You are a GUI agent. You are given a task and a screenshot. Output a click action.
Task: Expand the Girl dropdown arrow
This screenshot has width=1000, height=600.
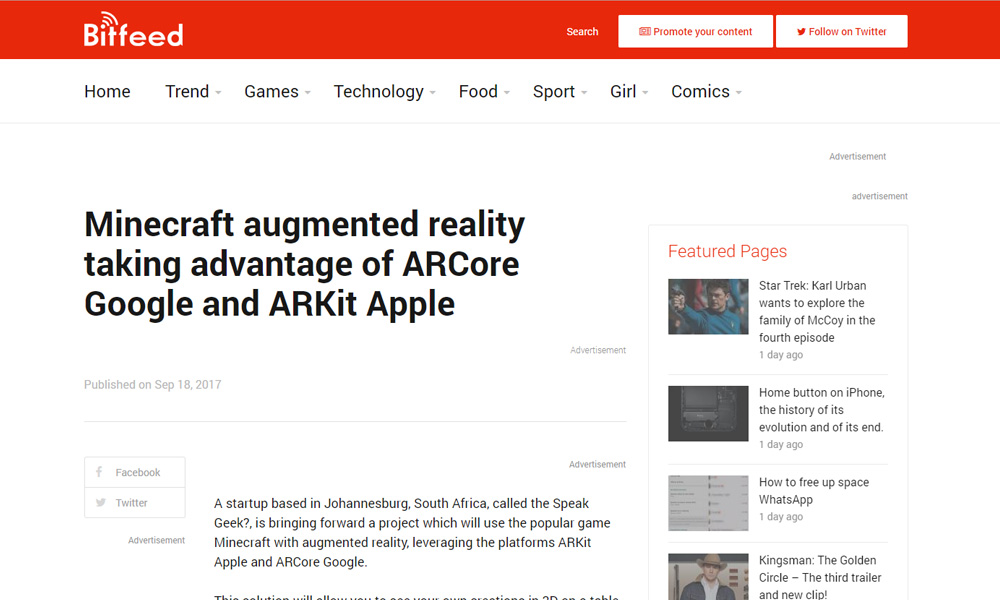pyautogui.click(x=645, y=93)
